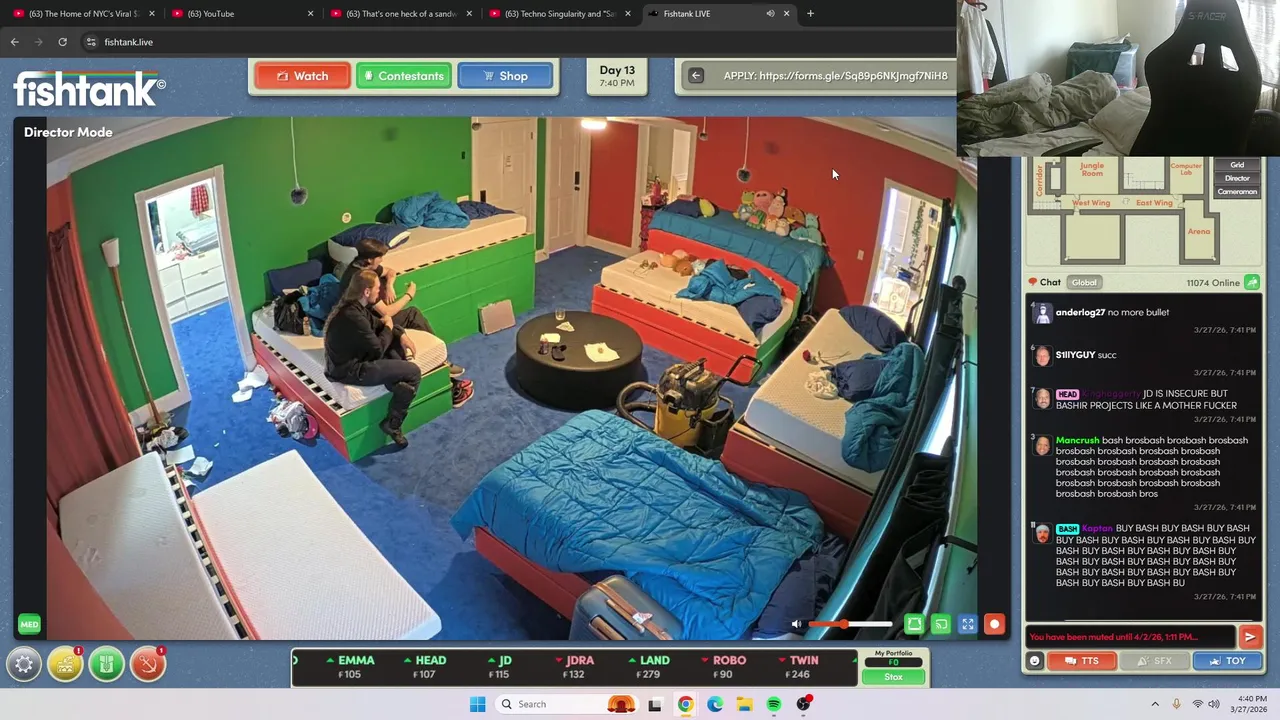View site information icon in address bar

click(91, 42)
